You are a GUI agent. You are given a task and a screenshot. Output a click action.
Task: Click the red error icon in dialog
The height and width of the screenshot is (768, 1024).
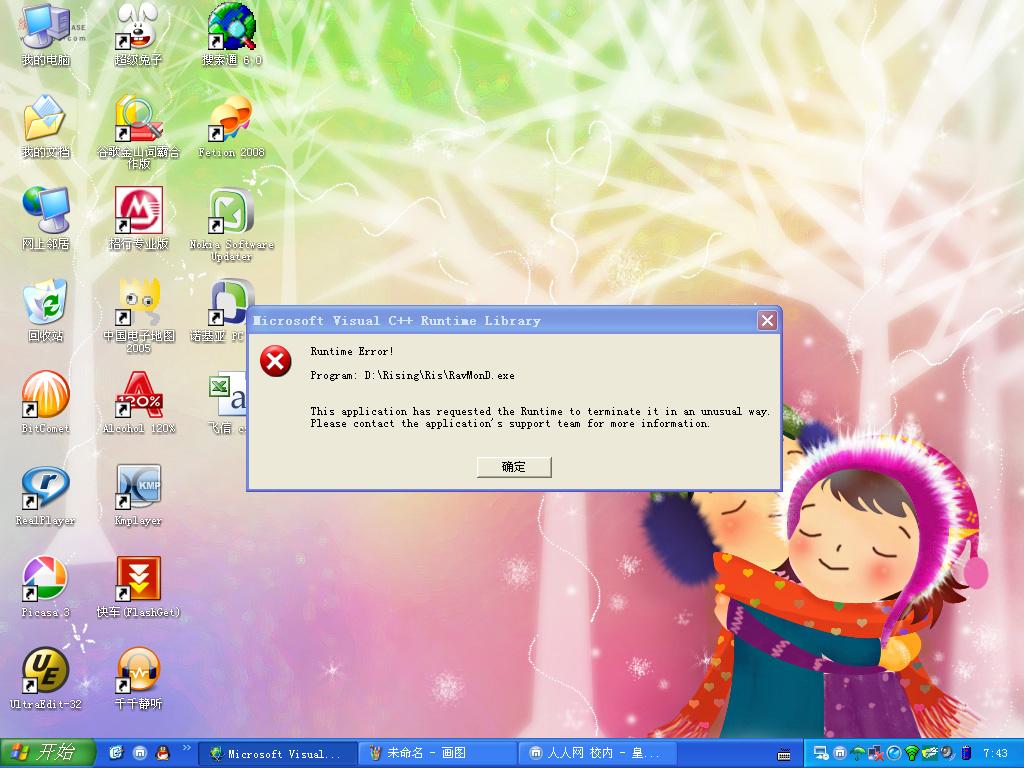click(276, 361)
